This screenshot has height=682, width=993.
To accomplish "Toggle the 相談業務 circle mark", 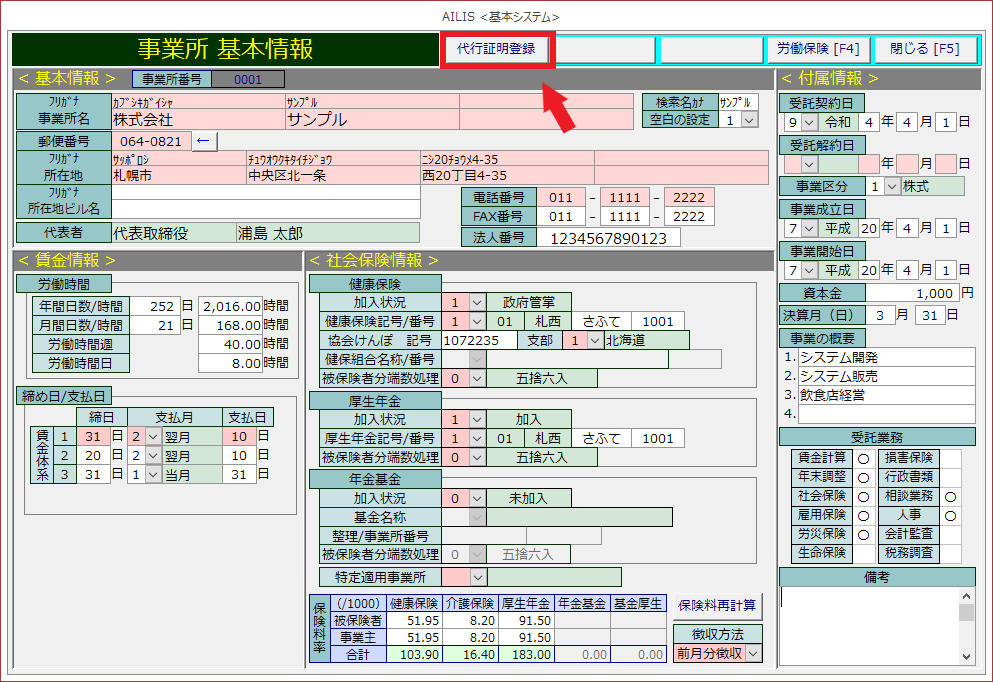I will (x=950, y=496).
